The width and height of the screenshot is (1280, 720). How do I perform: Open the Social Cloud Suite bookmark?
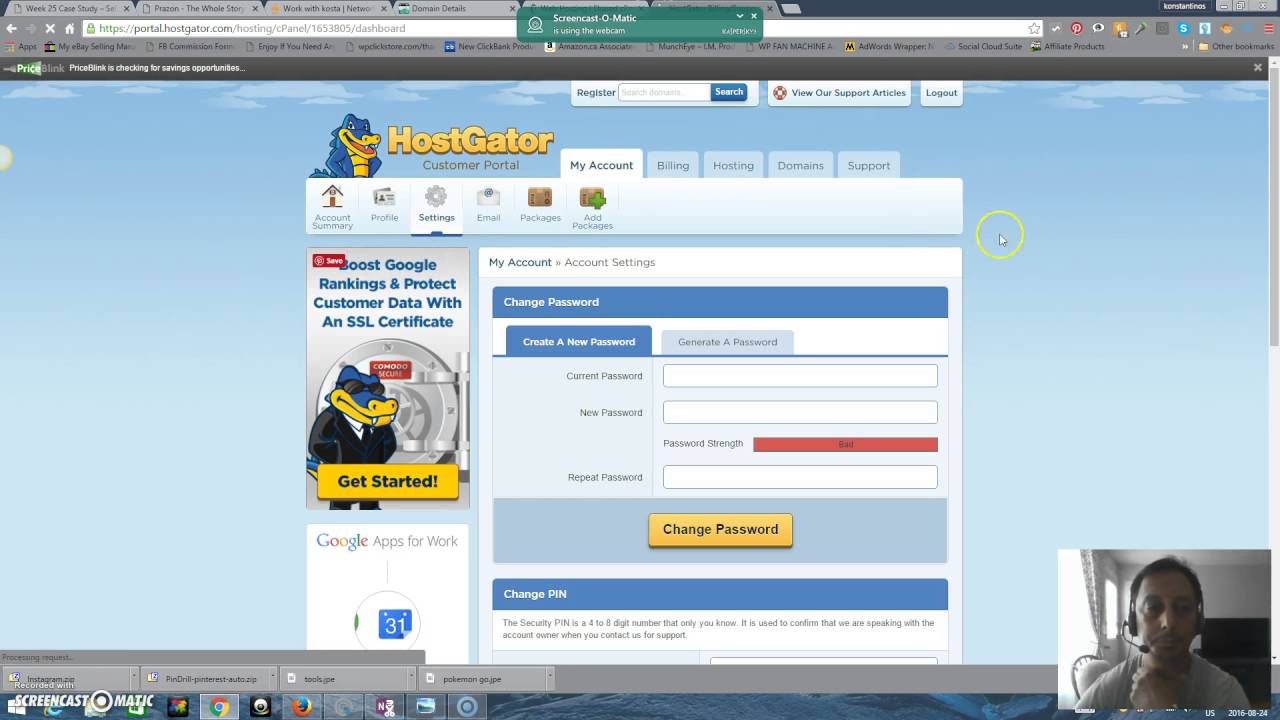tap(983, 46)
